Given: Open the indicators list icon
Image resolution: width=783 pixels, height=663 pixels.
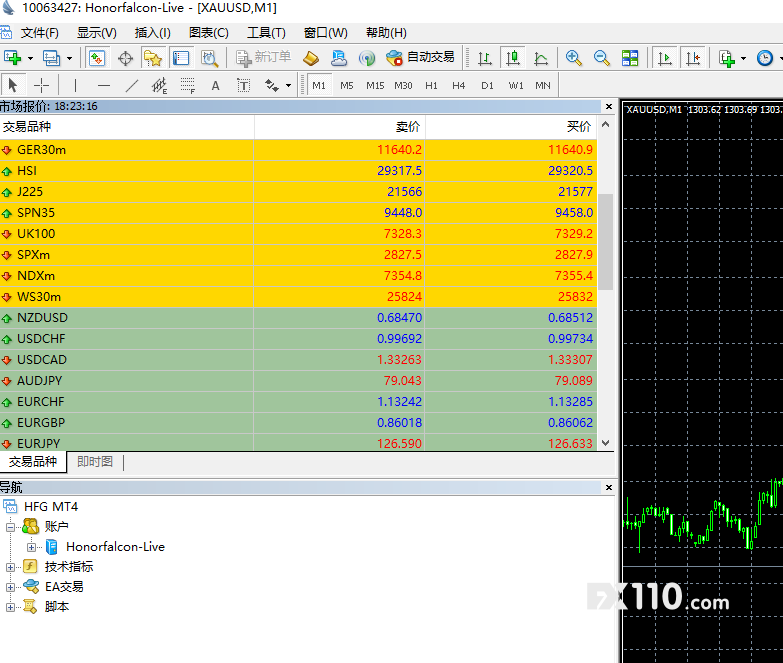Looking at the screenshot, I should [727, 58].
